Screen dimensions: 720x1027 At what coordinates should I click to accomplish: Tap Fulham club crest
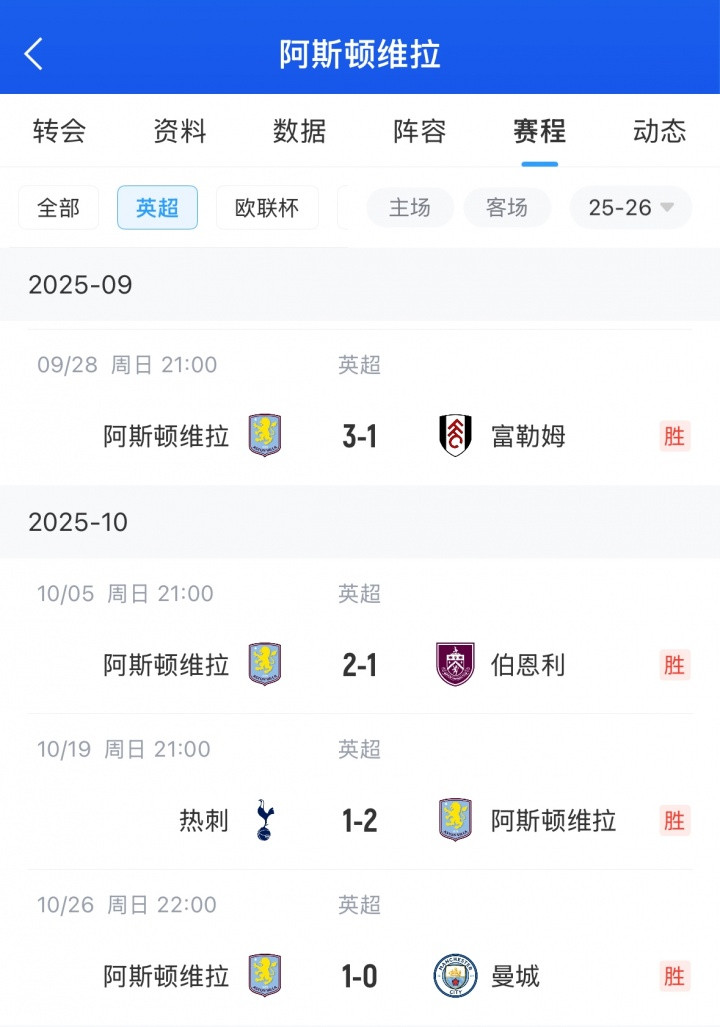456,436
